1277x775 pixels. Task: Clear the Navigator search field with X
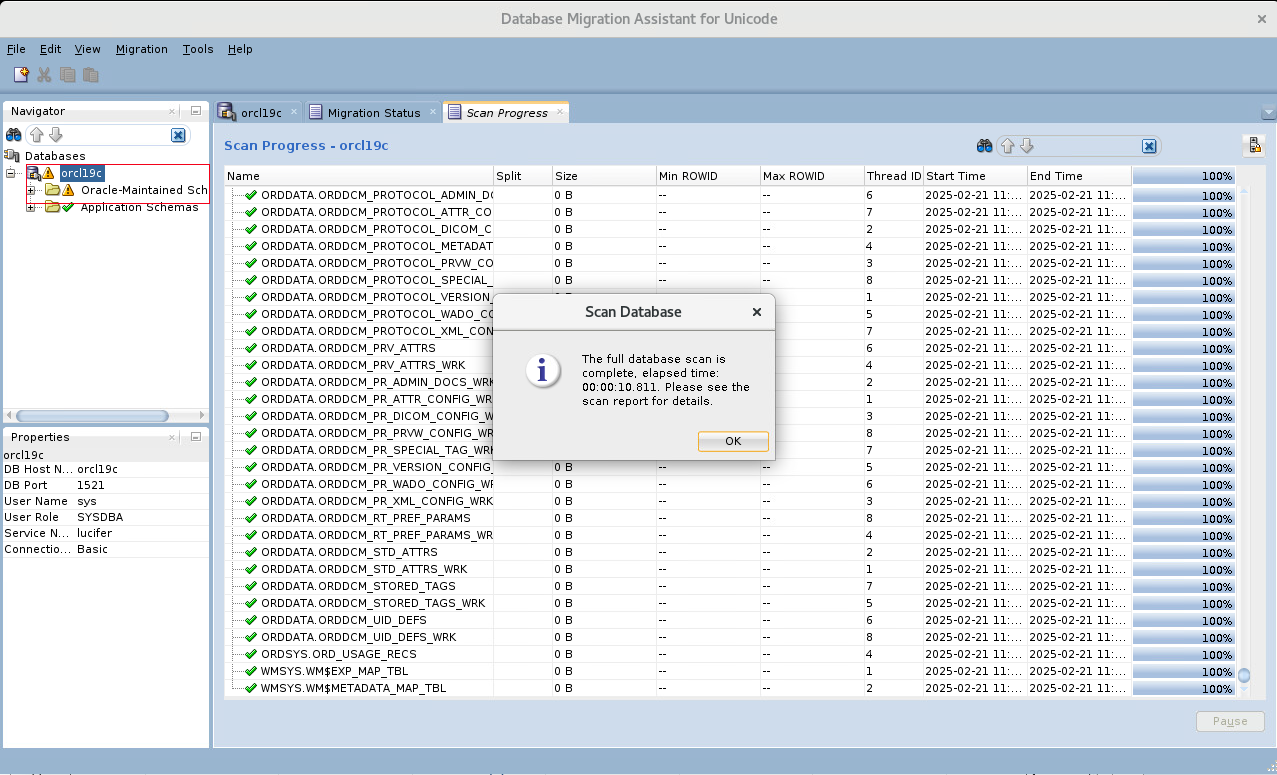[178, 135]
